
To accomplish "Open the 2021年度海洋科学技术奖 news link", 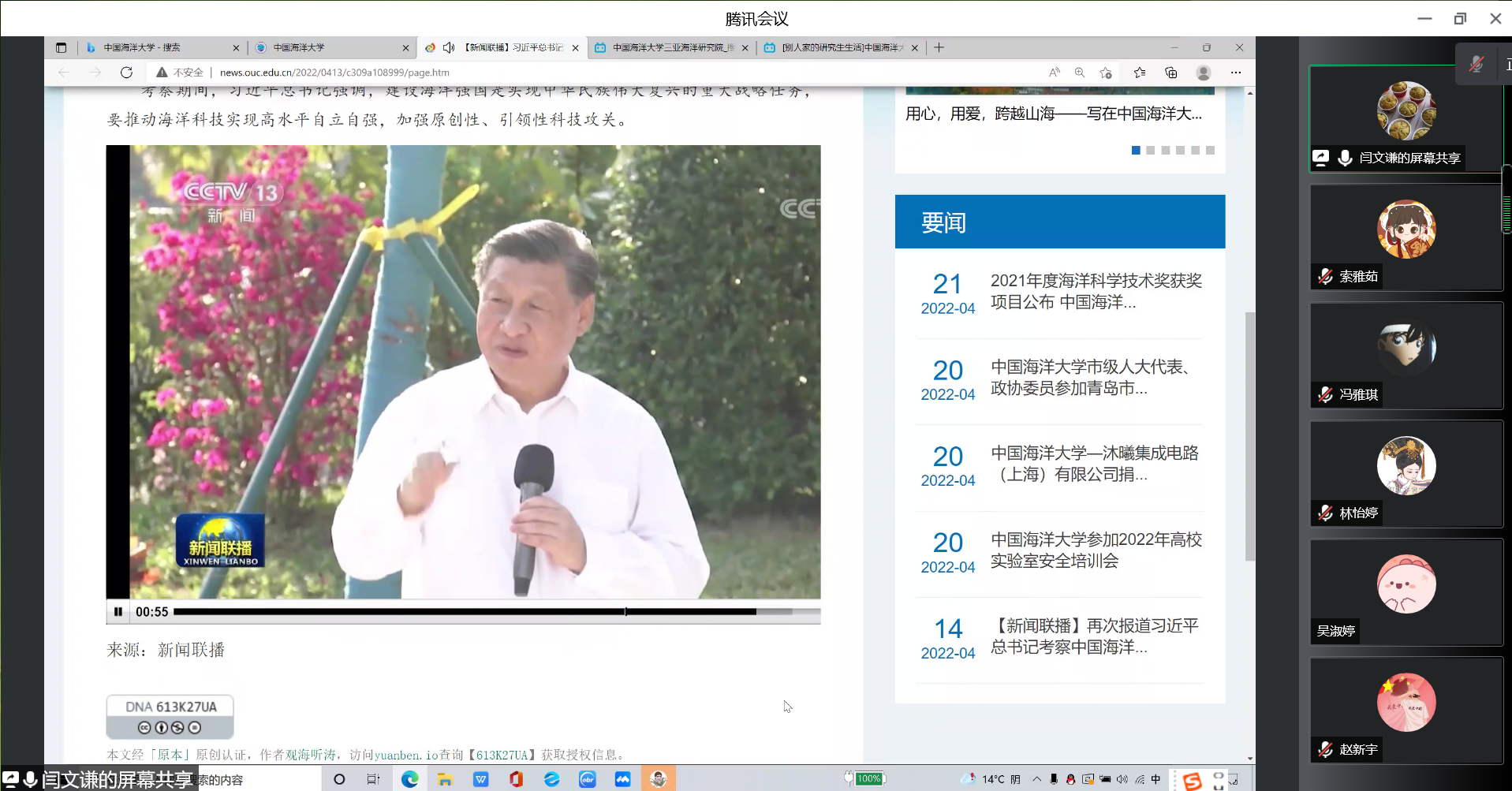I will (1096, 291).
